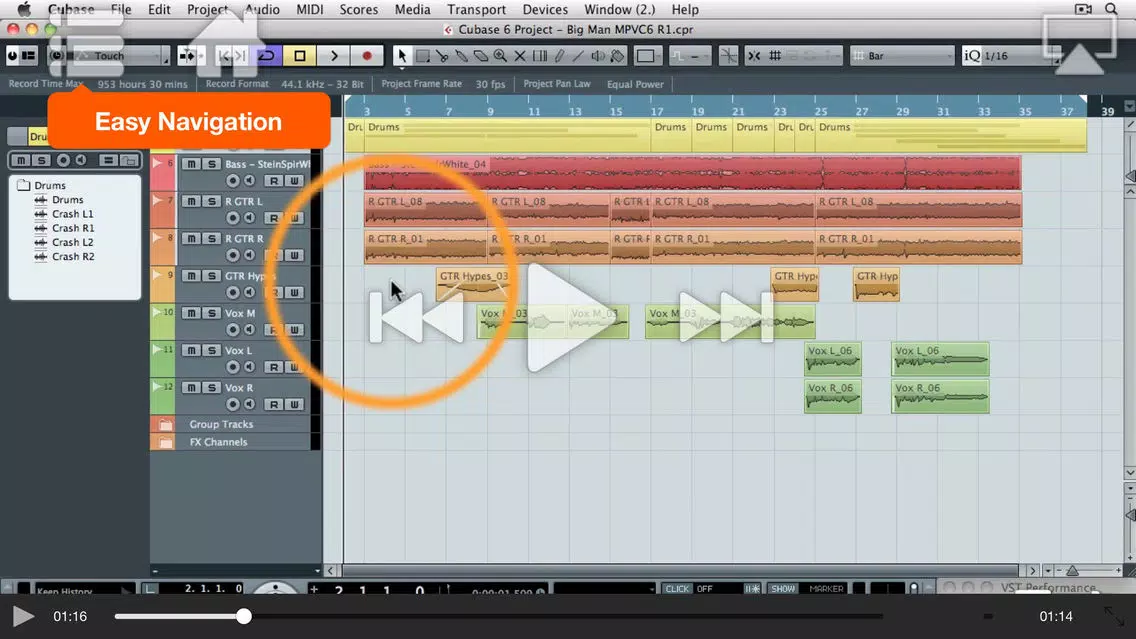Click the transport Stop button
1136x639 pixels.
tap(300, 56)
